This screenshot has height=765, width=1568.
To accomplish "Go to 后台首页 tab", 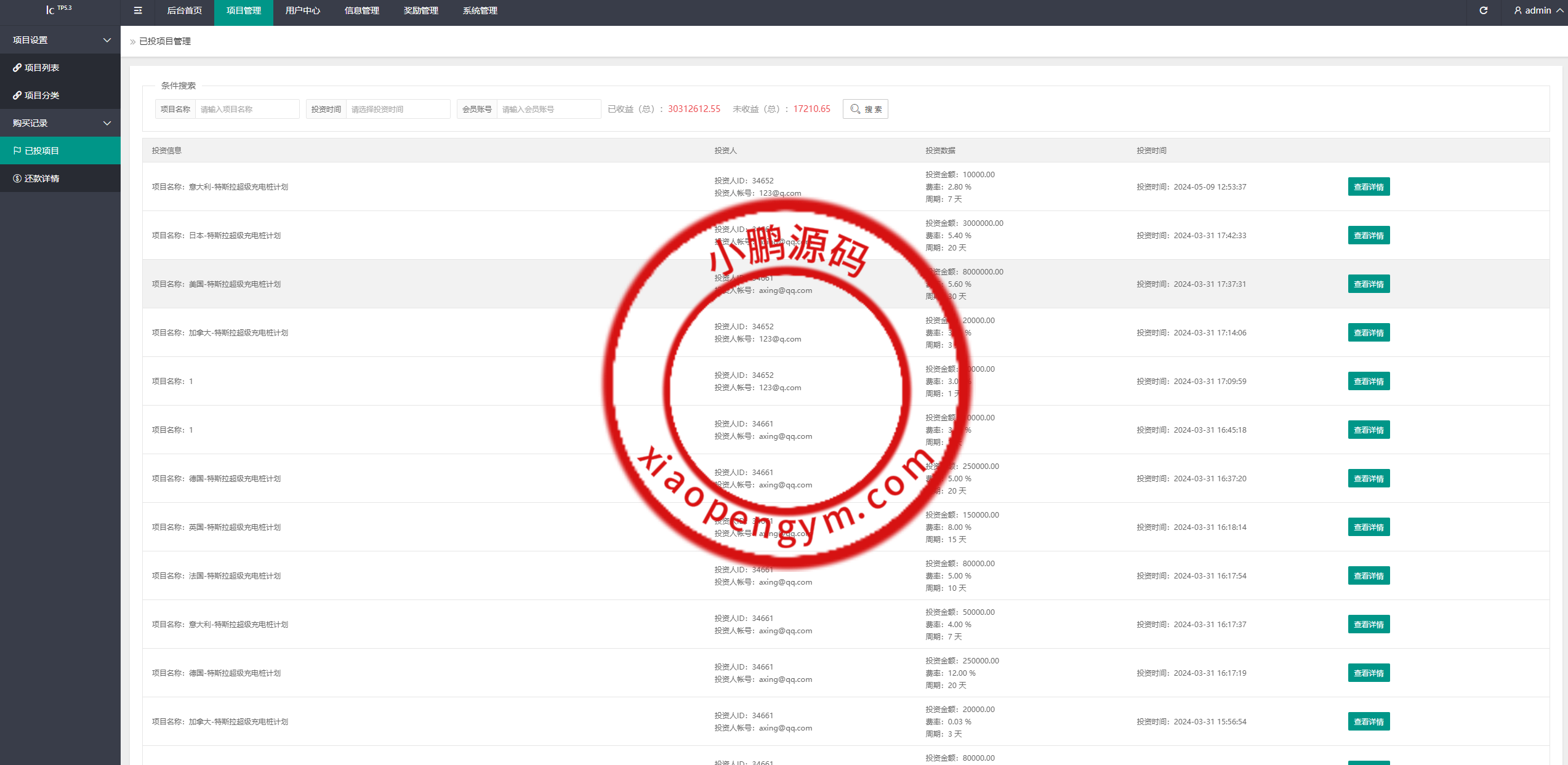I will coord(184,10).
